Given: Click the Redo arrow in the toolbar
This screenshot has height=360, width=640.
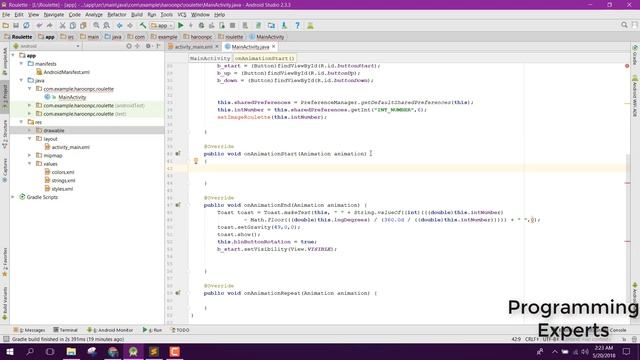Looking at the screenshot, I should pyautogui.click(x=49, y=25).
